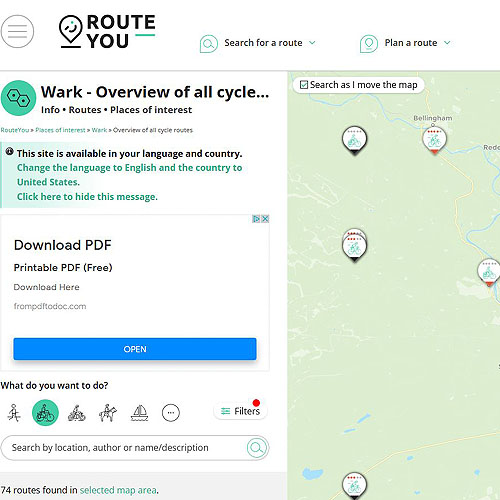
Task: Select the horse riding activity icon
Action: (108, 413)
